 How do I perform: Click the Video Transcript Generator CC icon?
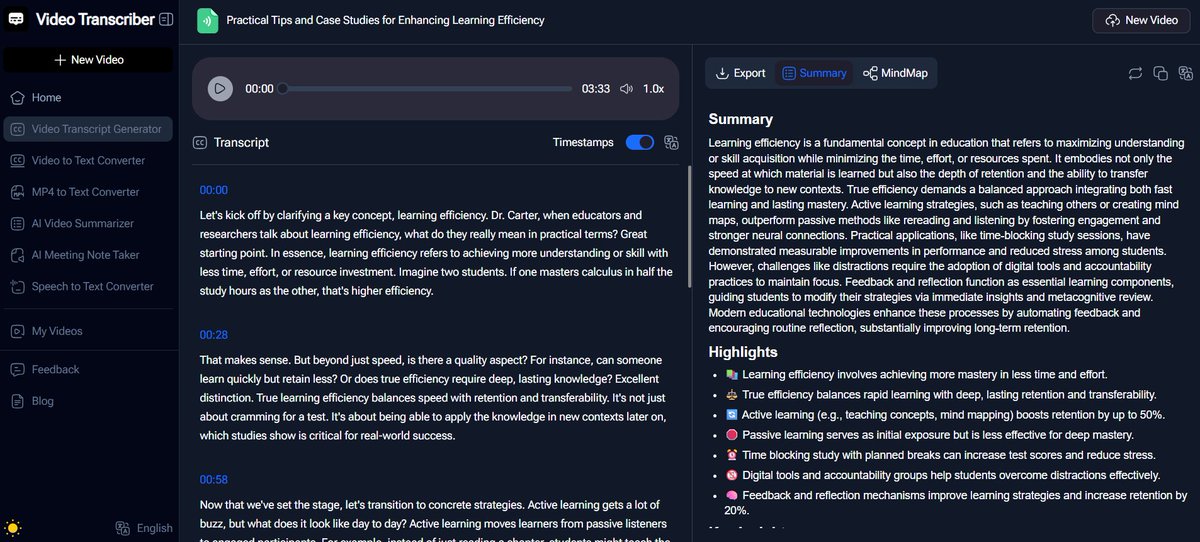point(17,129)
